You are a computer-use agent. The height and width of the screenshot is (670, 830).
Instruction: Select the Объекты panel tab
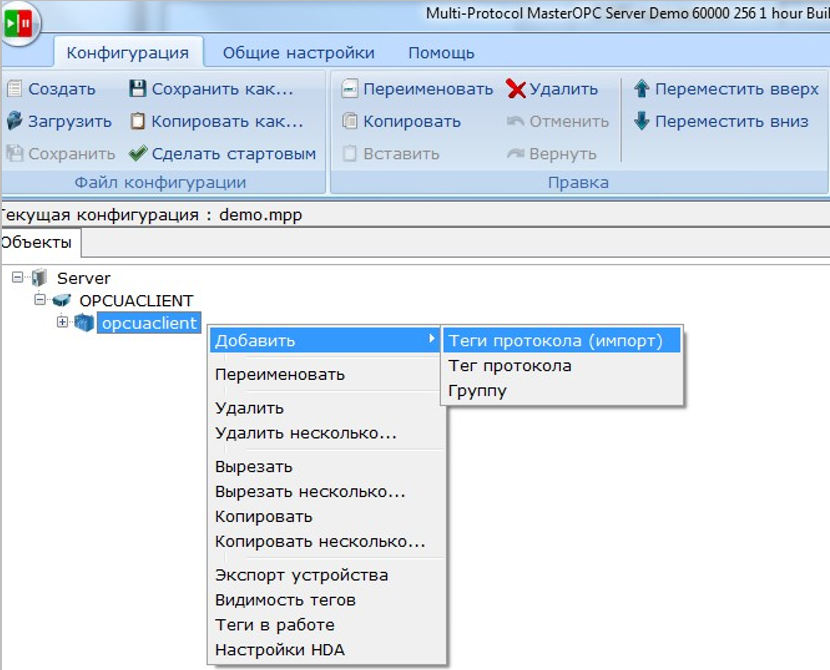click(x=36, y=243)
